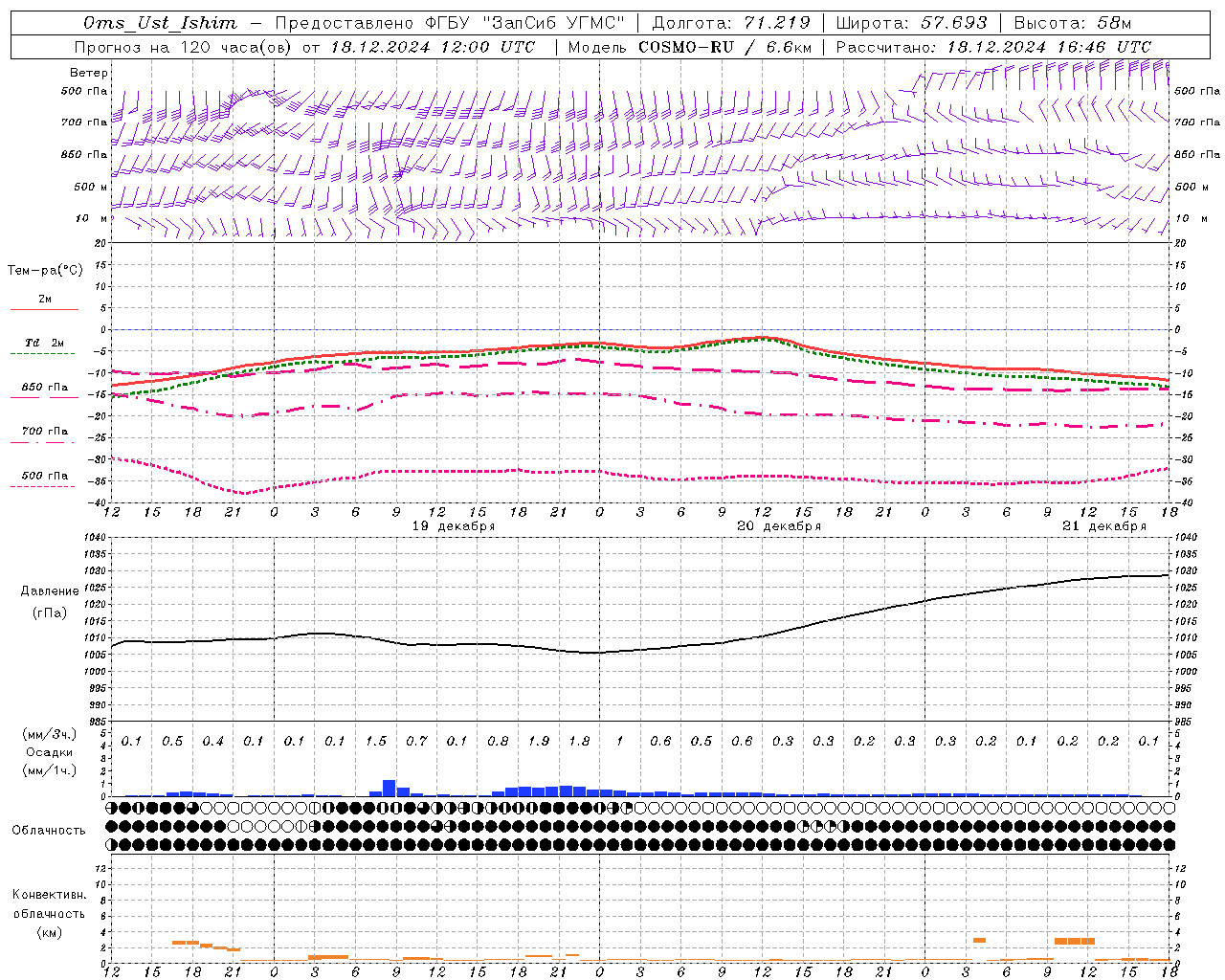Click the 500 м wind level label on left
This screenshot has height=980, width=1225.
(90, 187)
